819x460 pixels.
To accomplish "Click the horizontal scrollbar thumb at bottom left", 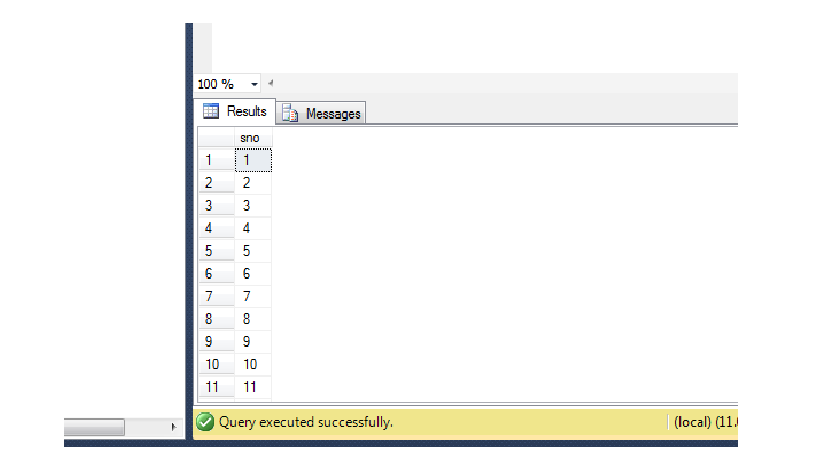I will 94,427.
